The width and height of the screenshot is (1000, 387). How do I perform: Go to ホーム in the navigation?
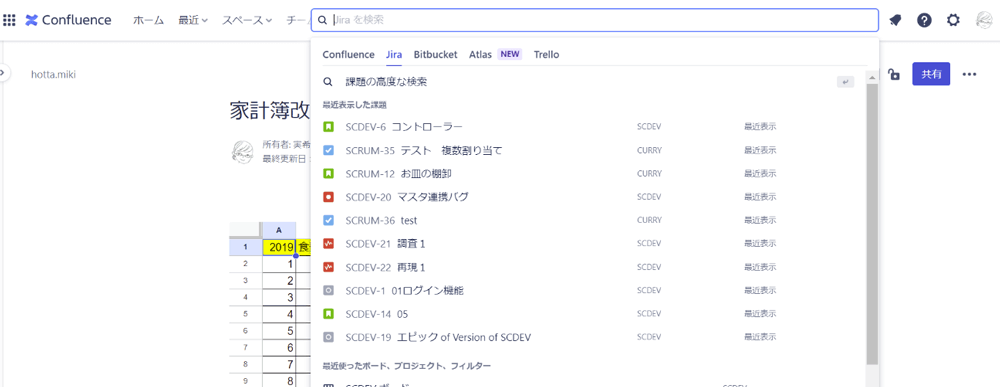[148, 20]
